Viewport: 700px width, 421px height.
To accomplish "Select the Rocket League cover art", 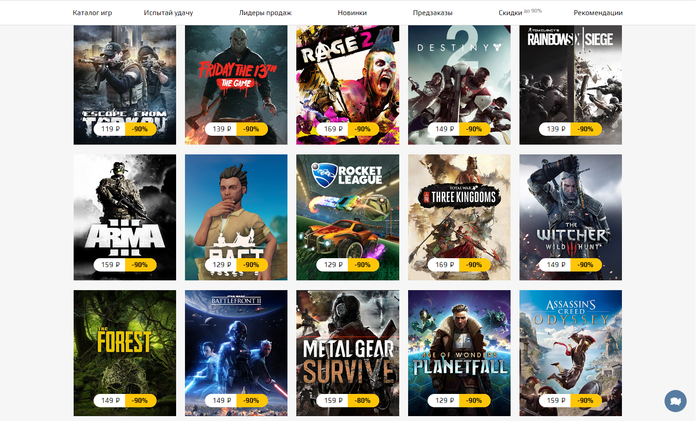I will 347,217.
